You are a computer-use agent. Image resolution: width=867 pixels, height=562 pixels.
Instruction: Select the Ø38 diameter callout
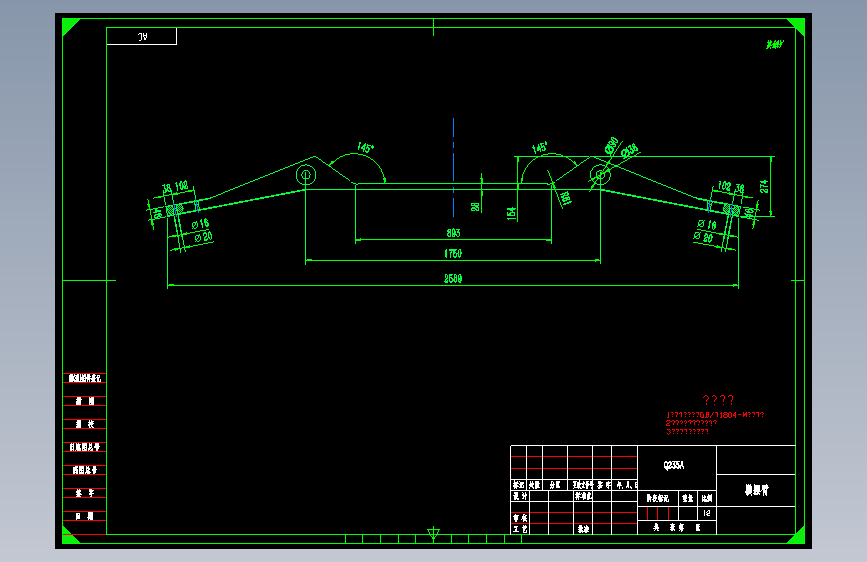point(630,150)
